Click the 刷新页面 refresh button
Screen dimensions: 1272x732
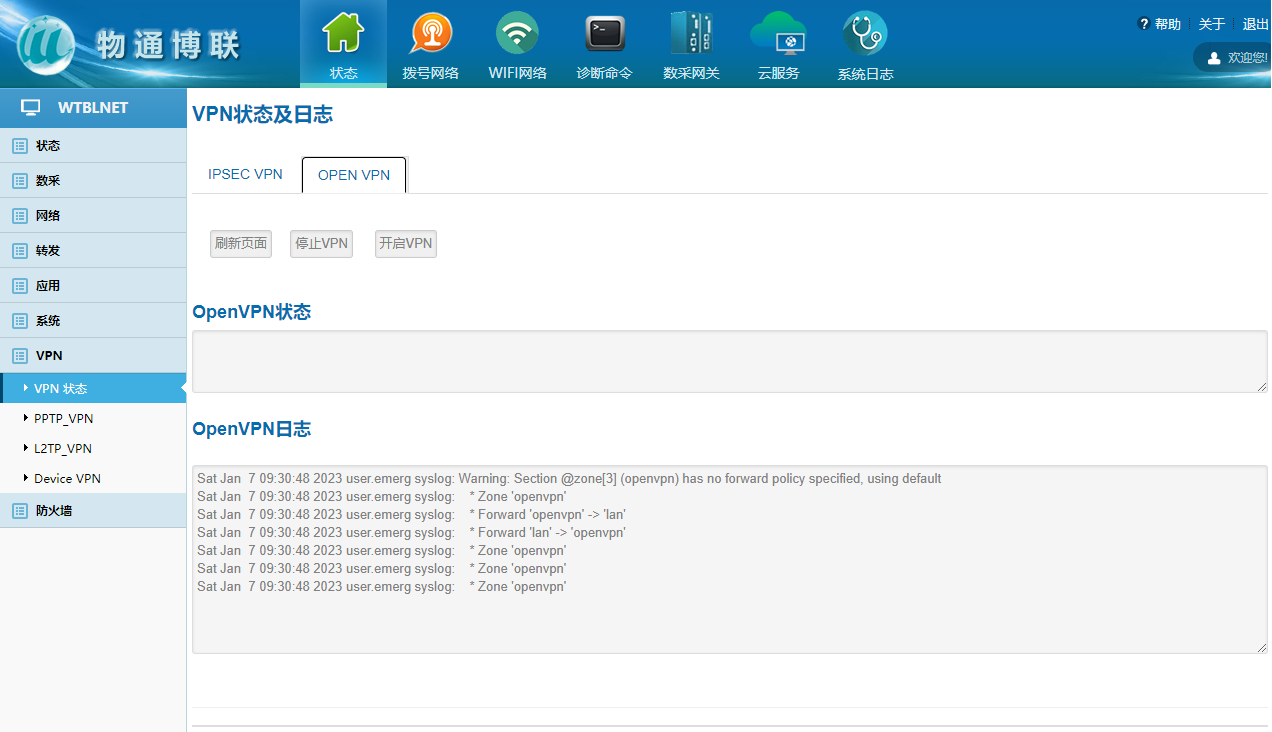pyautogui.click(x=241, y=244)
